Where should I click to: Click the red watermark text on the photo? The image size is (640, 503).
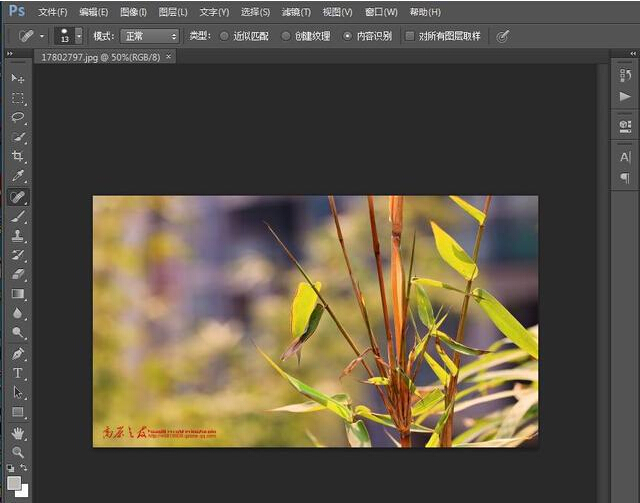(x=159, y=433)
